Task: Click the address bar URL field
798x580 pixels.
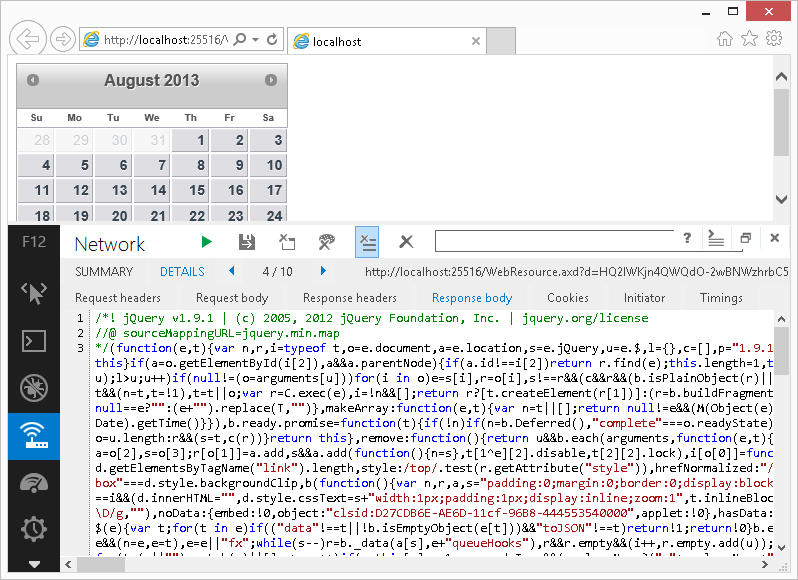Action: [x=166, y=40]
